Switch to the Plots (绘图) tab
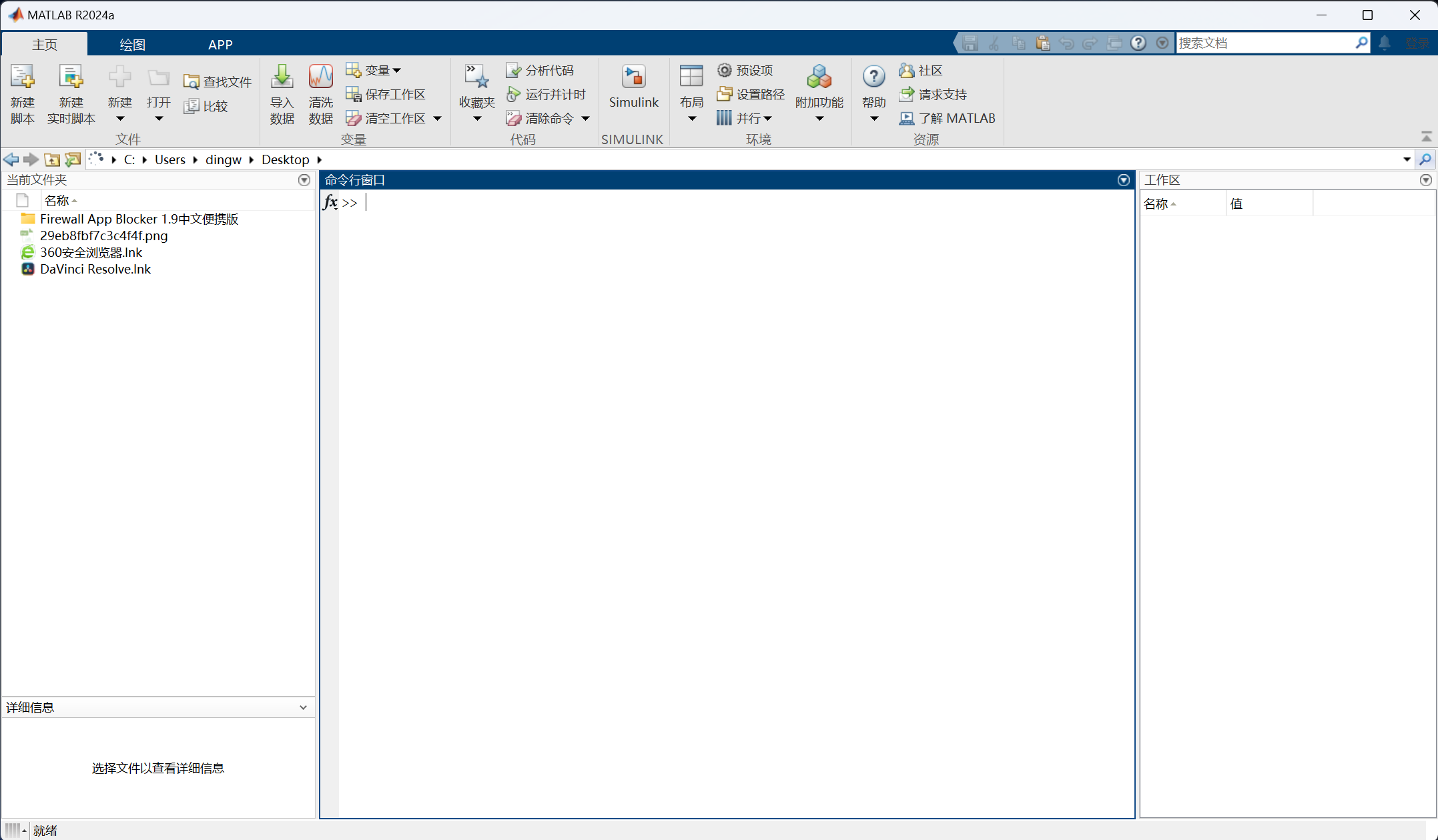 pos(132,45)
